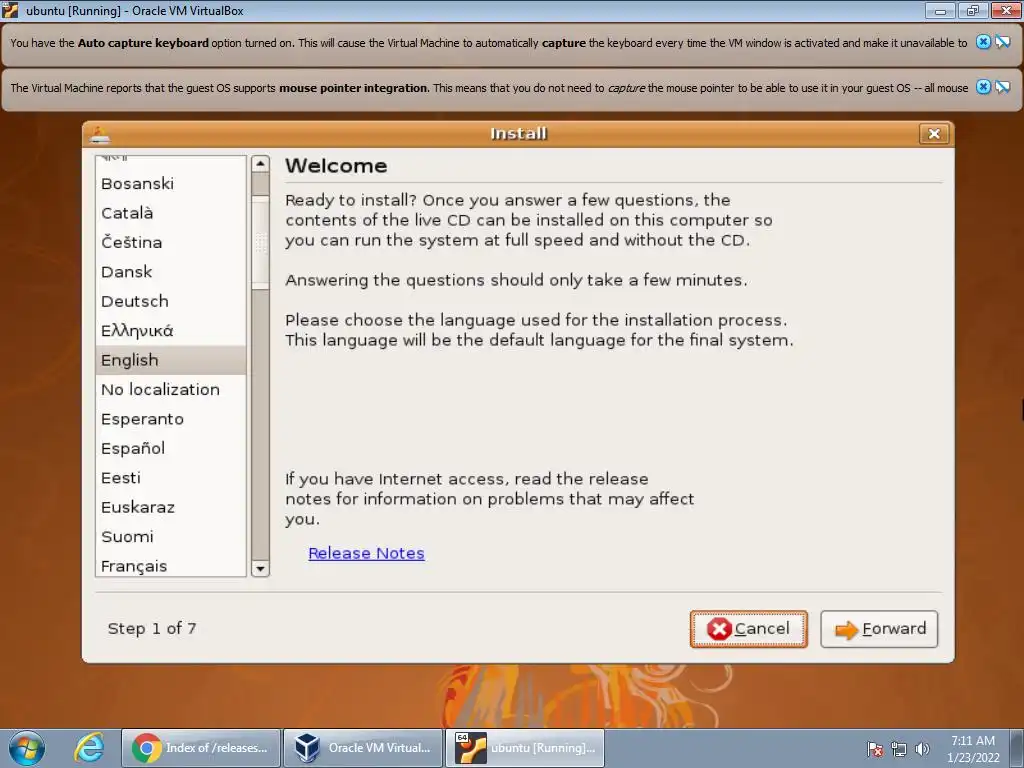Click the Install dialog title icon

point(99,134)
